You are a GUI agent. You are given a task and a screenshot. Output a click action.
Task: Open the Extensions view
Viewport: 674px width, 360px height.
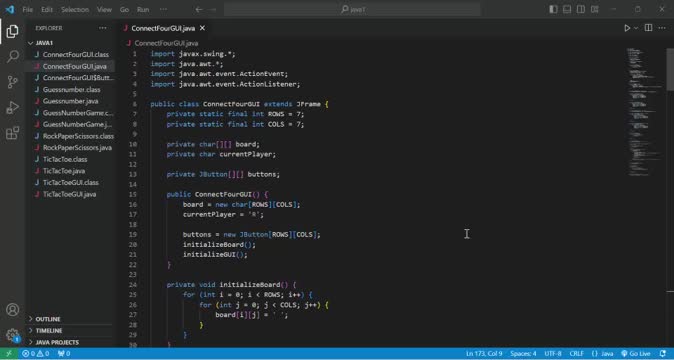click(12, 133)
